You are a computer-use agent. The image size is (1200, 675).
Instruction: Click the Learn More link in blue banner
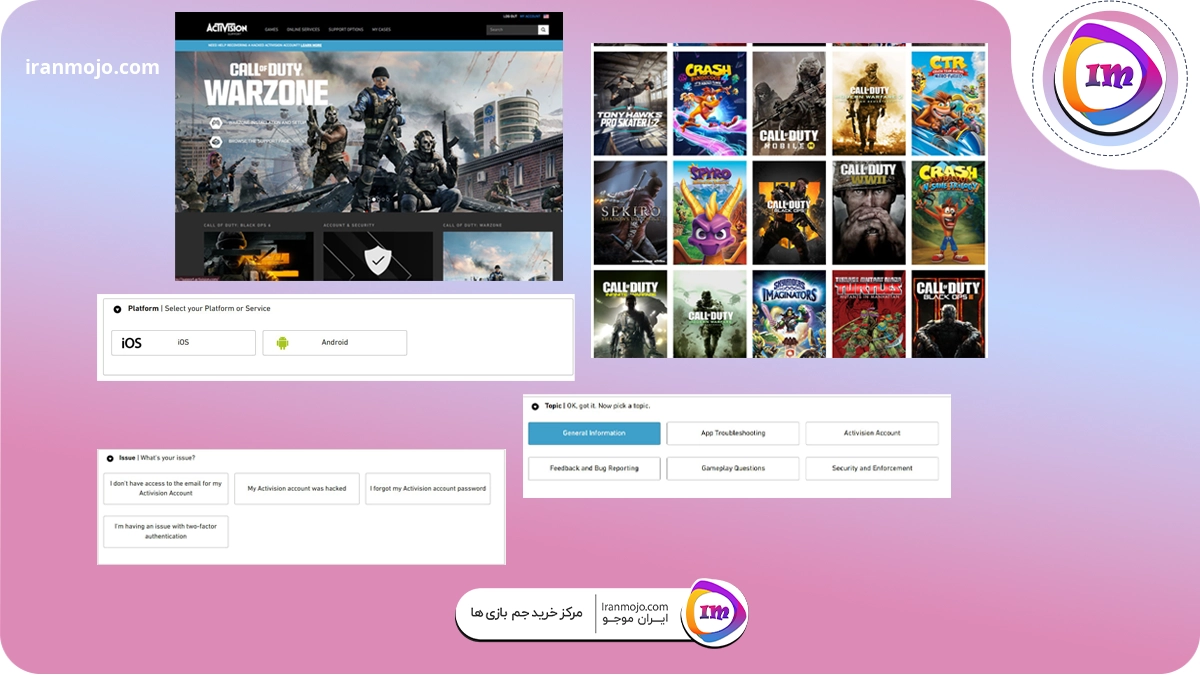coord(311,45)
